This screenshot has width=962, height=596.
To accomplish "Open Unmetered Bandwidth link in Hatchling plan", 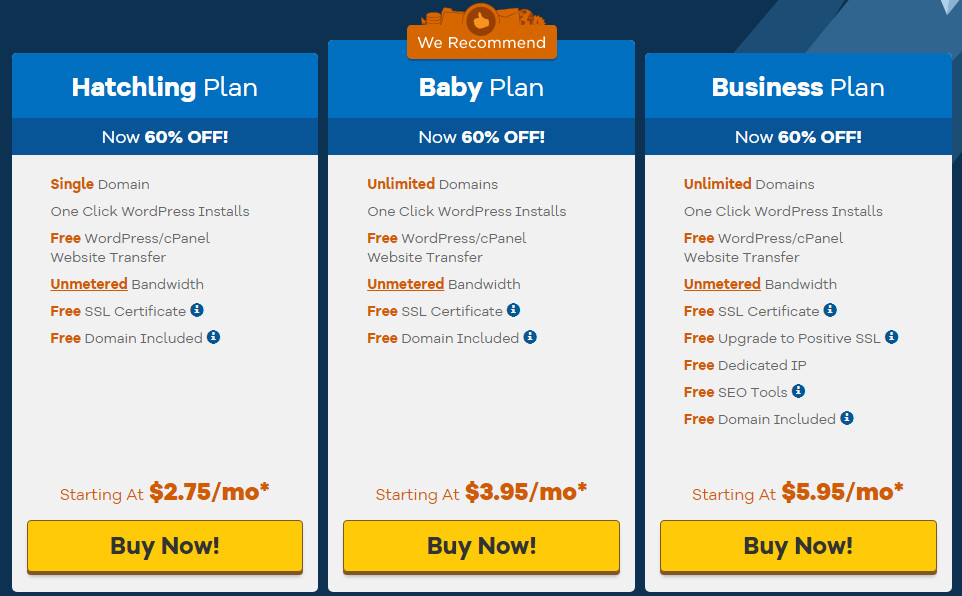I will click(89, 284).
